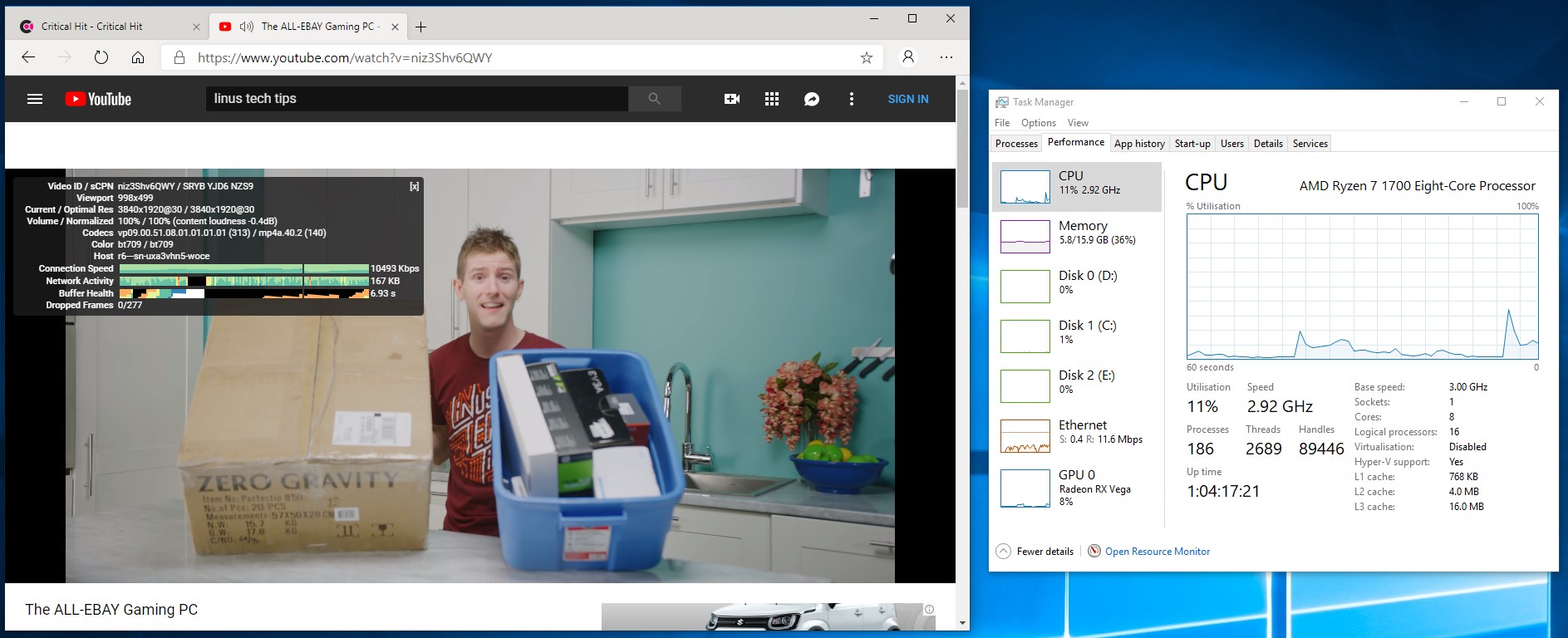1568x638 pixels.
Task: Click the SIGN IN link
Action: (907, 99)
